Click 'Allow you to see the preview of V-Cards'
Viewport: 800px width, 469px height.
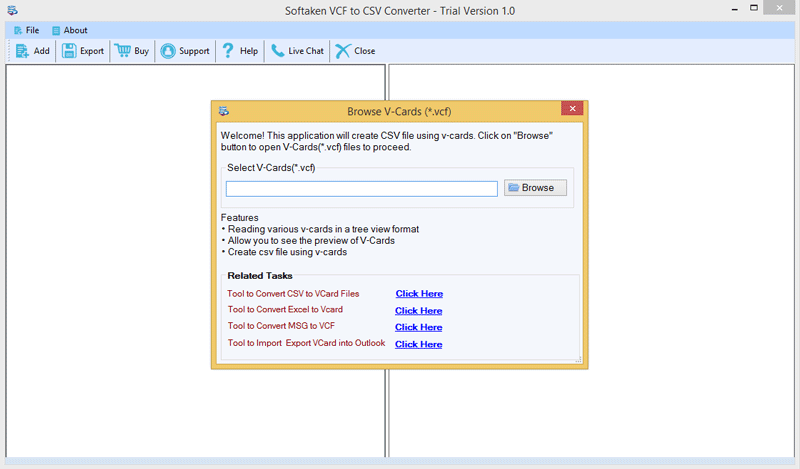[311, 240]
